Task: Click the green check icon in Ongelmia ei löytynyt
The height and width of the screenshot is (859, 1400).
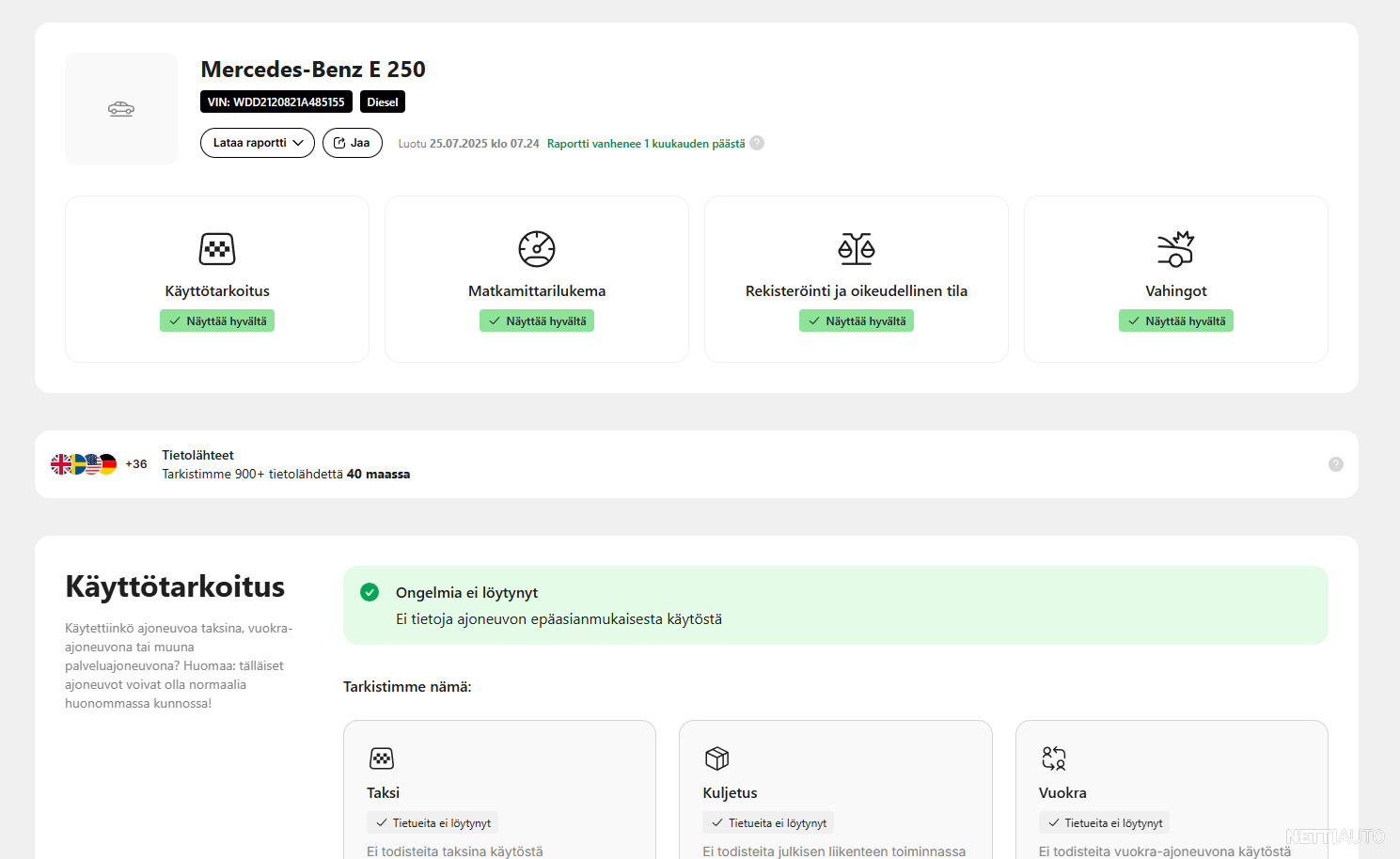Action: click(x=370, y=592)
